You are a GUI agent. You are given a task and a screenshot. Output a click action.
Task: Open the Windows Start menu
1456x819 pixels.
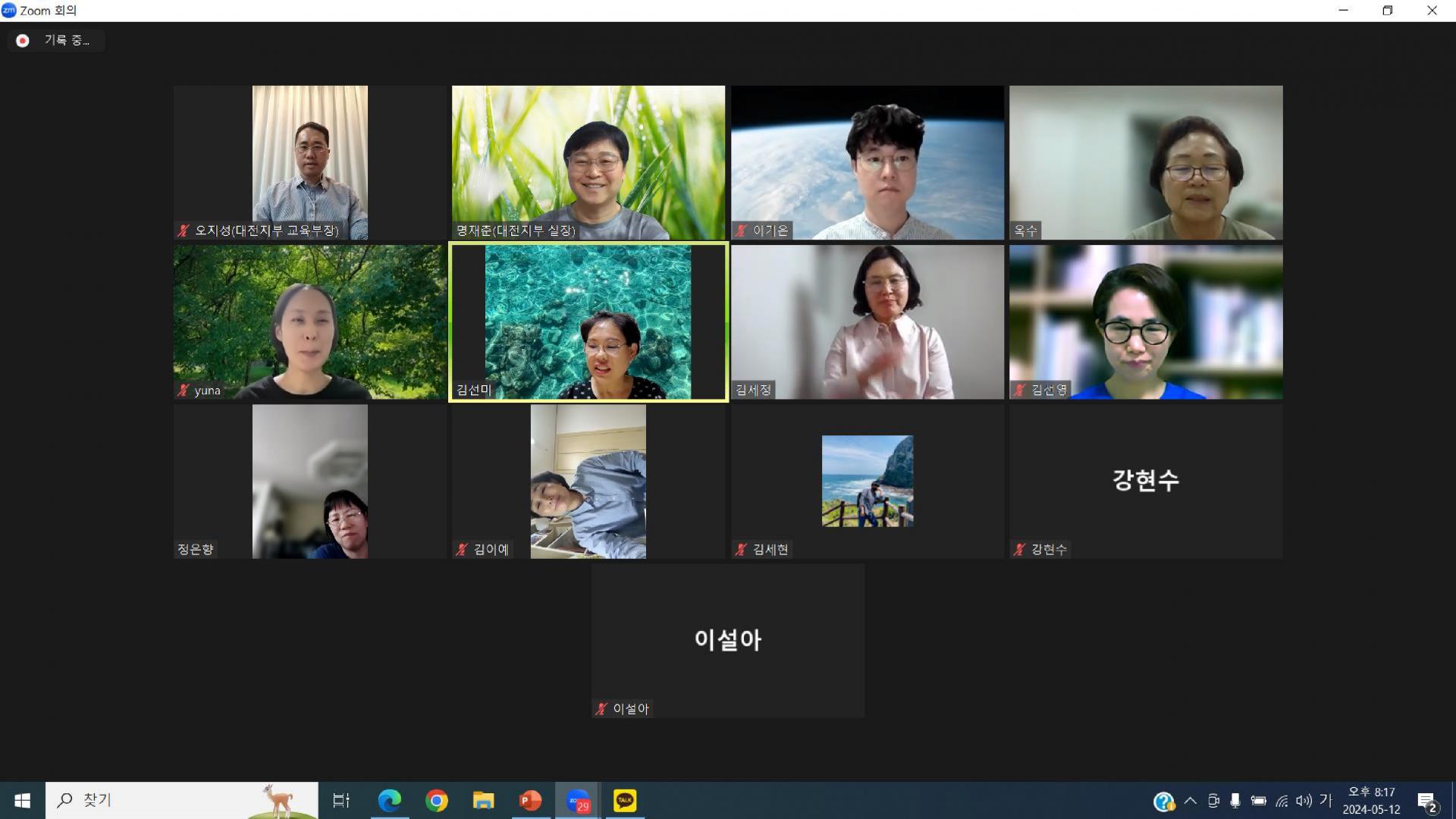click(x=22, y=801)
